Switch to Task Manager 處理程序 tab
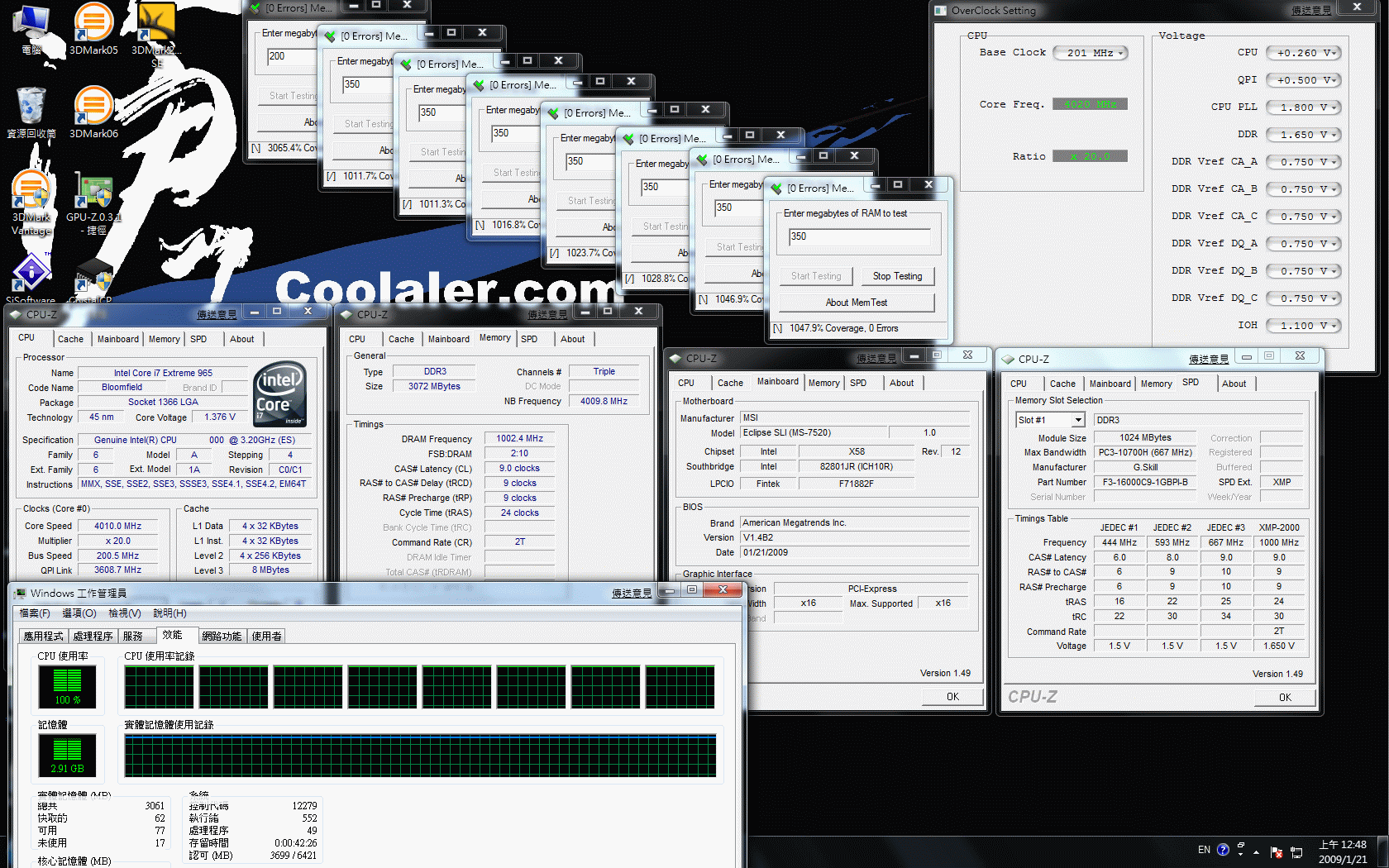The image size is (1389, 868). pyautogui.click(x=93, y=636)
